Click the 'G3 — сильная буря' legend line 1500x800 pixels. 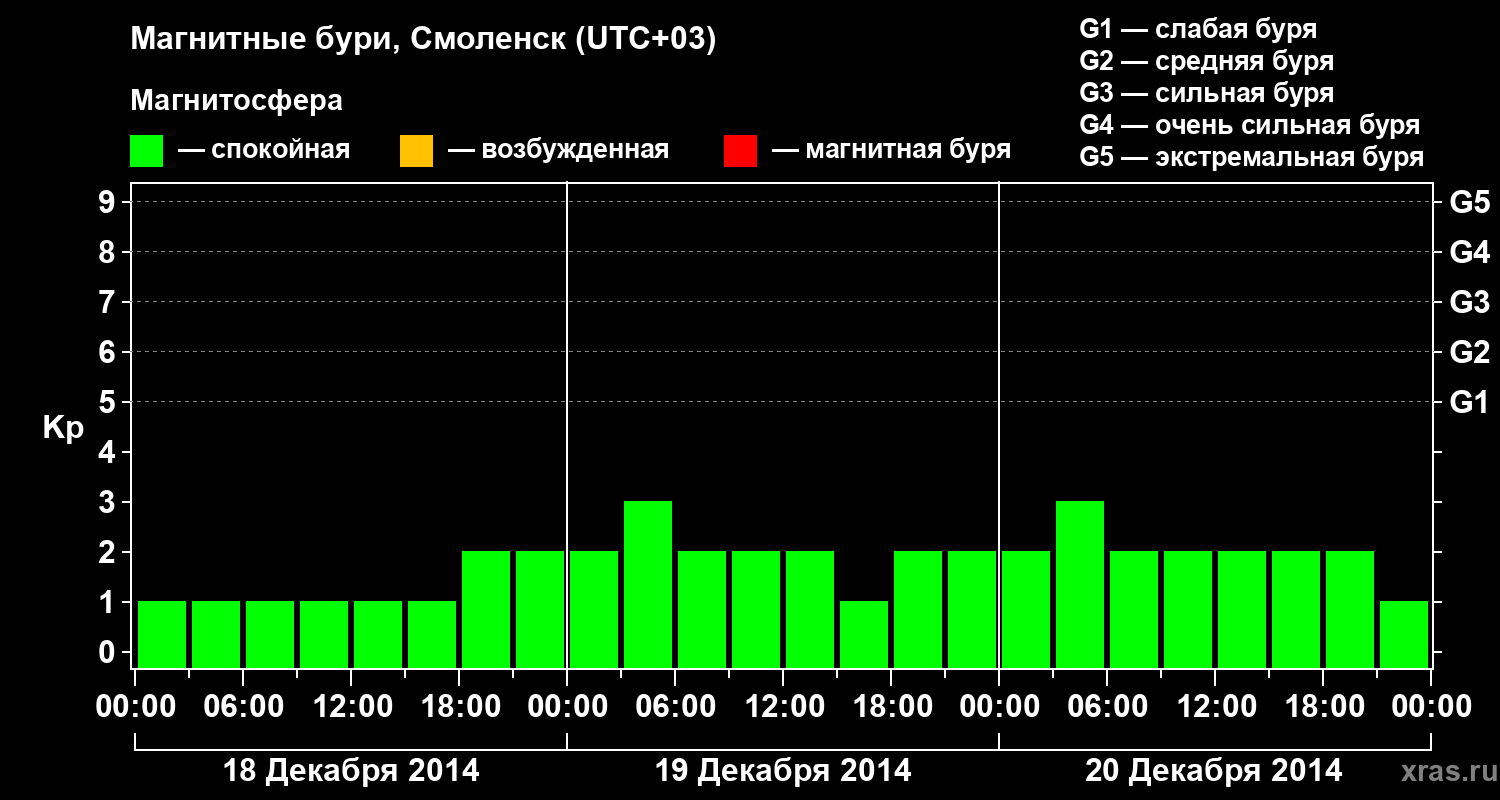[1206, 93]
